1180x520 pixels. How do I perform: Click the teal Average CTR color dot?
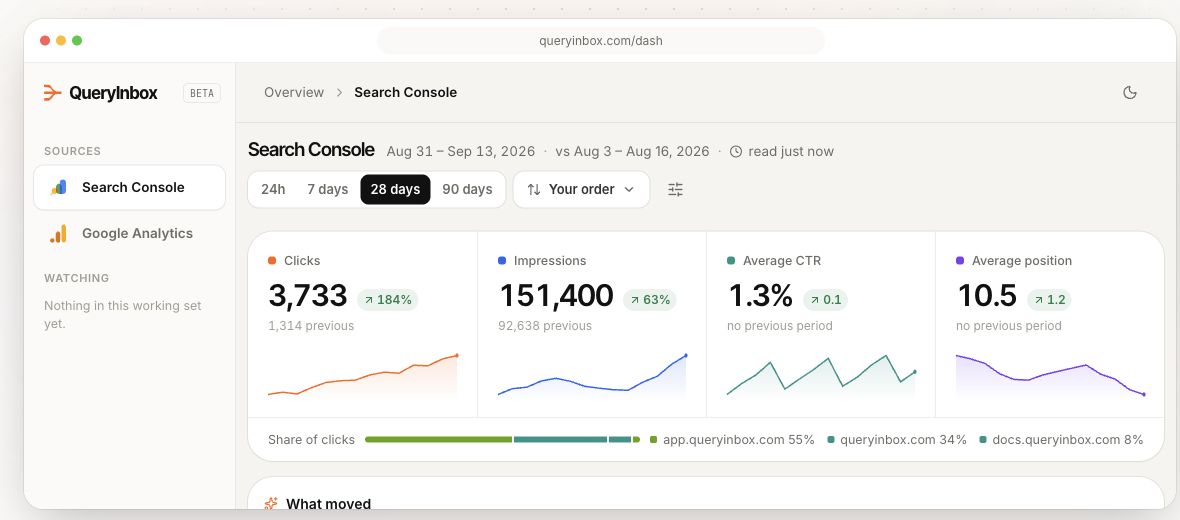point(731,261)
